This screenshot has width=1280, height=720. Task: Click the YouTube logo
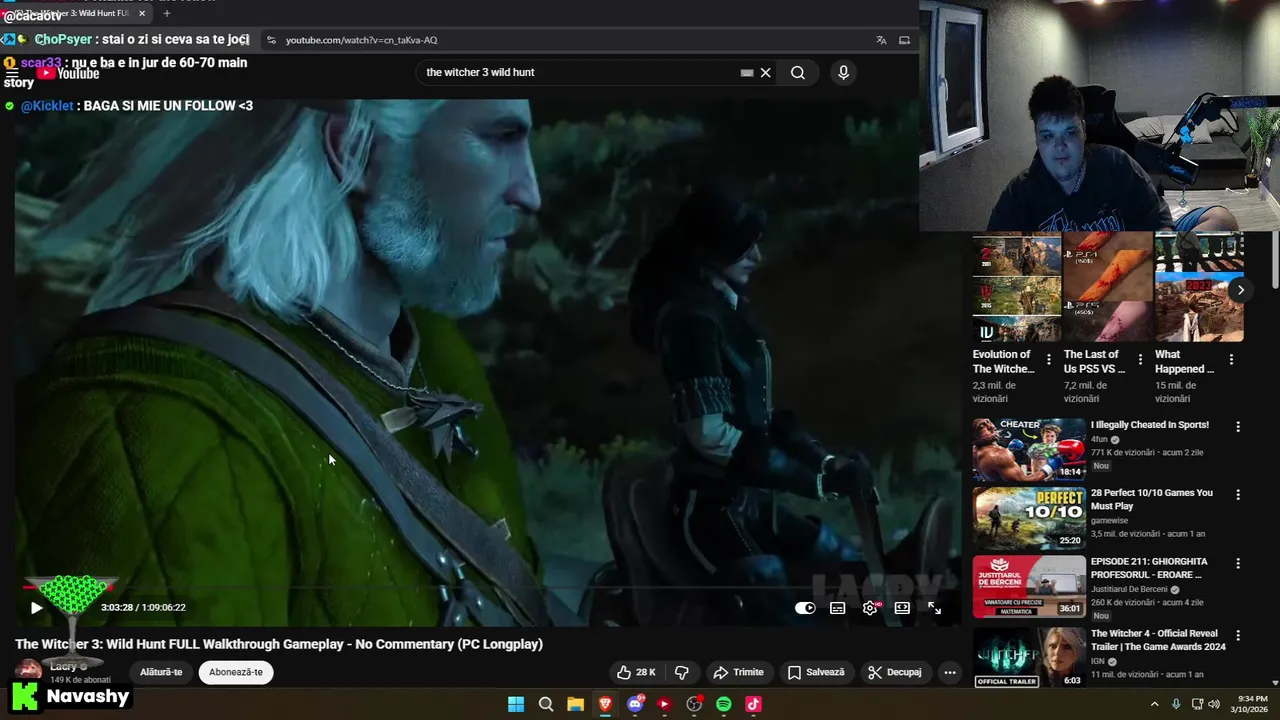pyautogui.click(x=68, y=73)
